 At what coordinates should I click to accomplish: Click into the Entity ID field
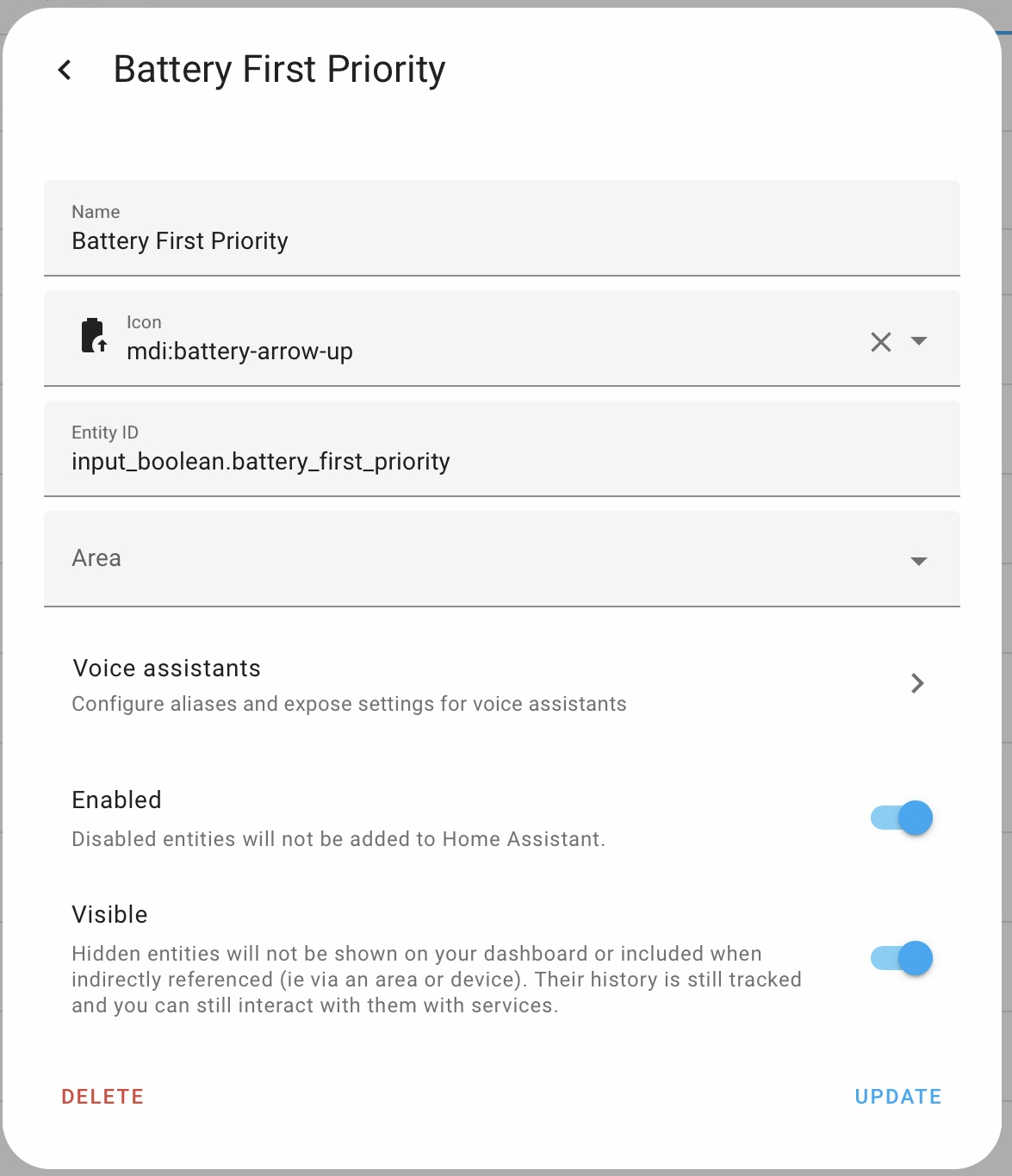[501, 461]
